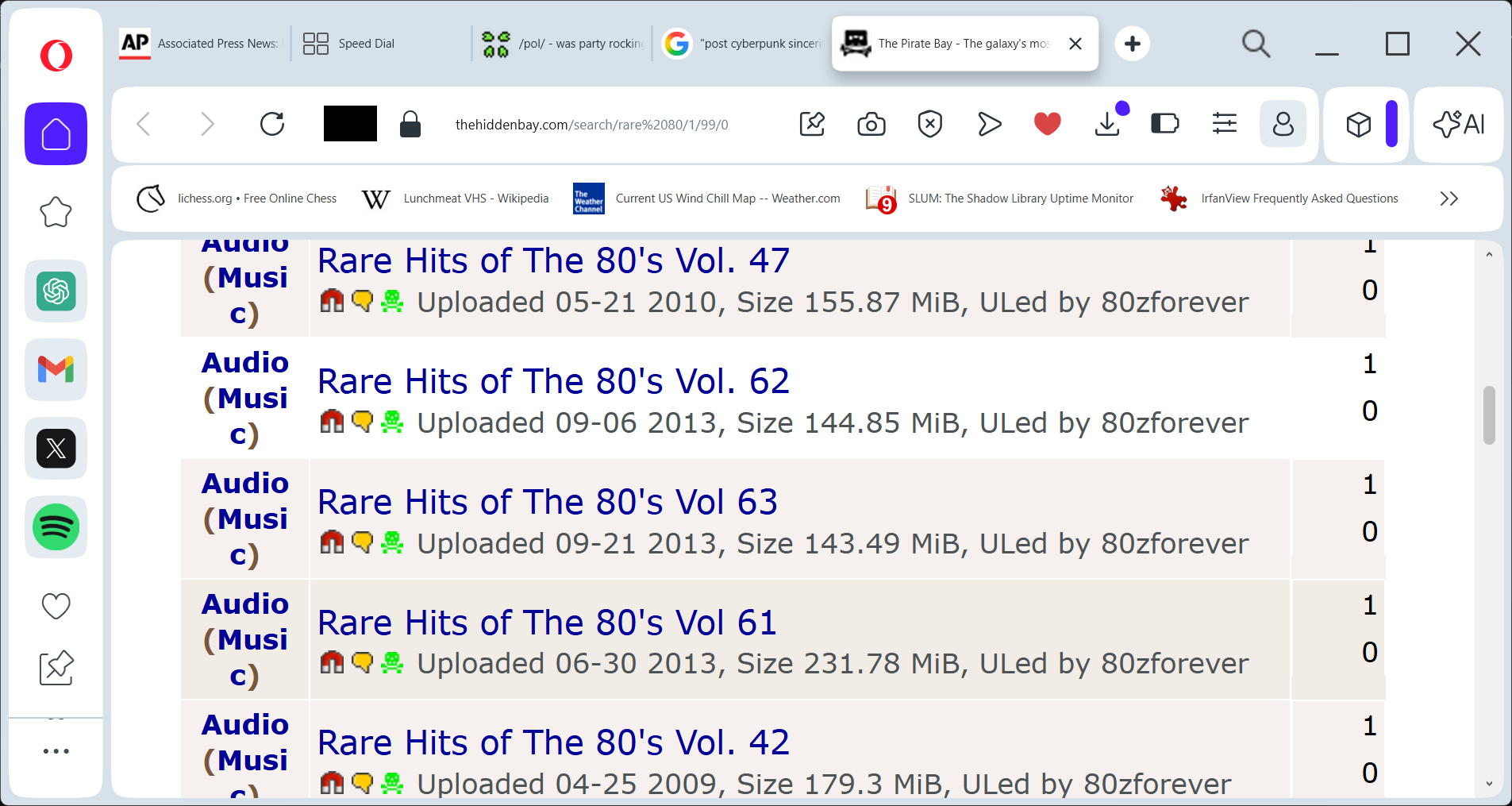
Task: Switch to the Google search tab
Action: (742, 44)
